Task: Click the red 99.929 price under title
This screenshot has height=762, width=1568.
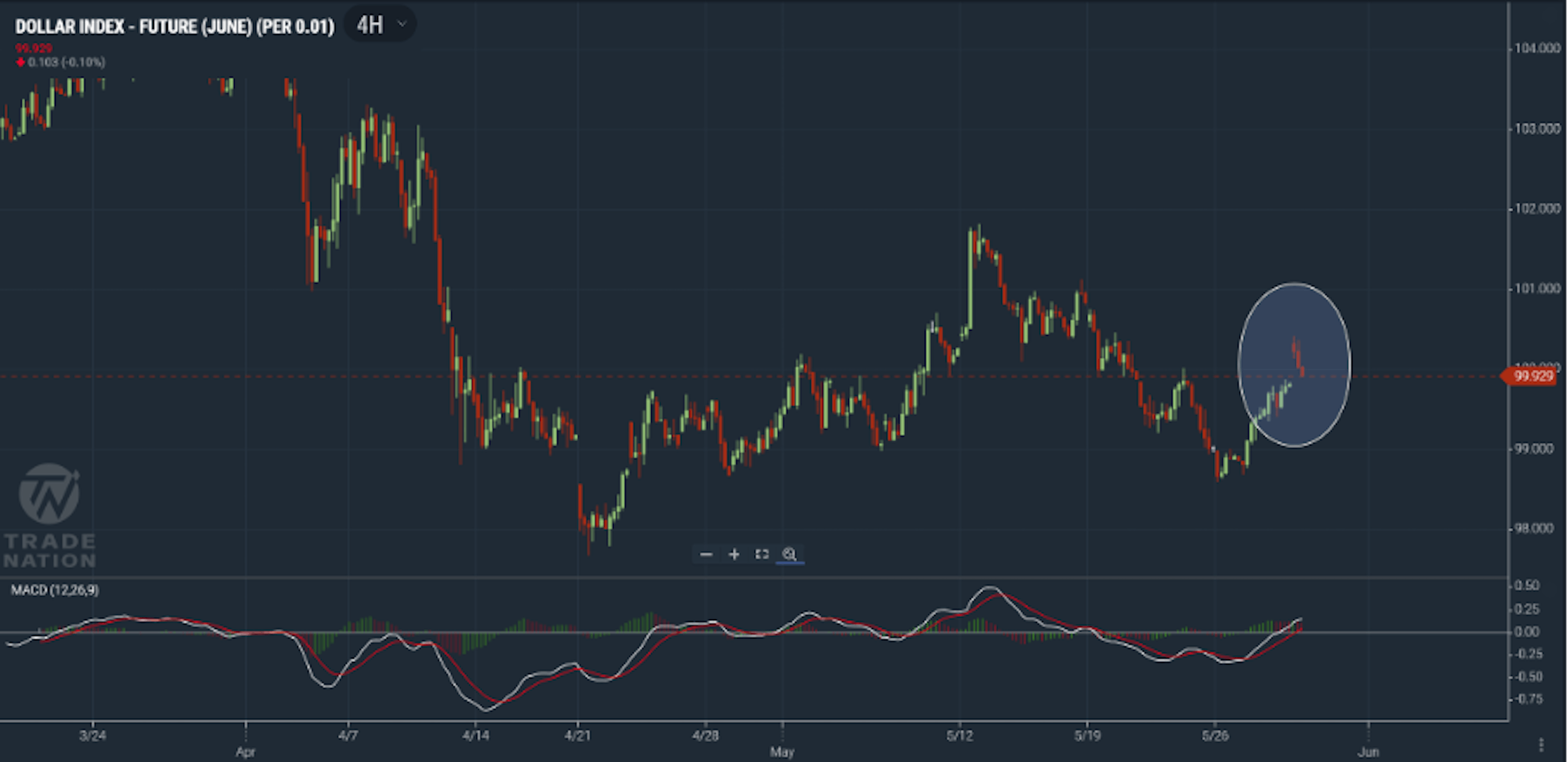Action: [x=33, y=48]
